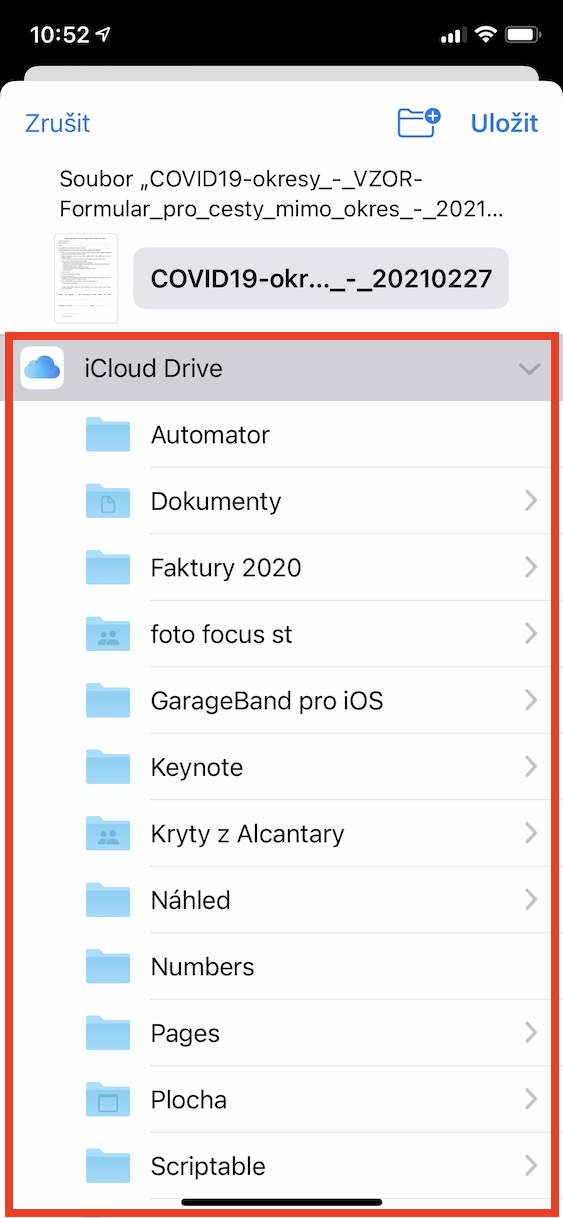Collapse the iCloud Drive section chevron

[530, 369]
